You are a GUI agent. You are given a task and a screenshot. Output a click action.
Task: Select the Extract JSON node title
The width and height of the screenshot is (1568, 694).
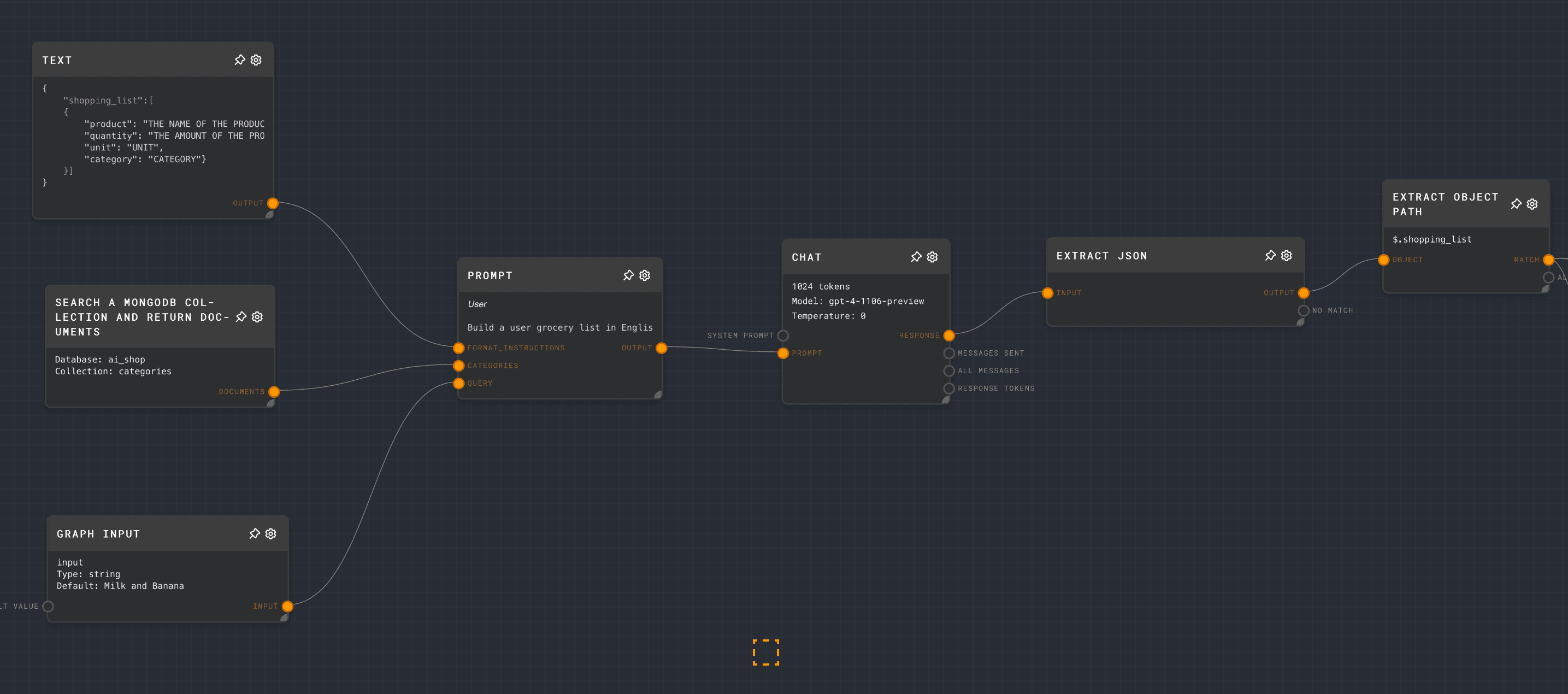[x=1101, y=256]
